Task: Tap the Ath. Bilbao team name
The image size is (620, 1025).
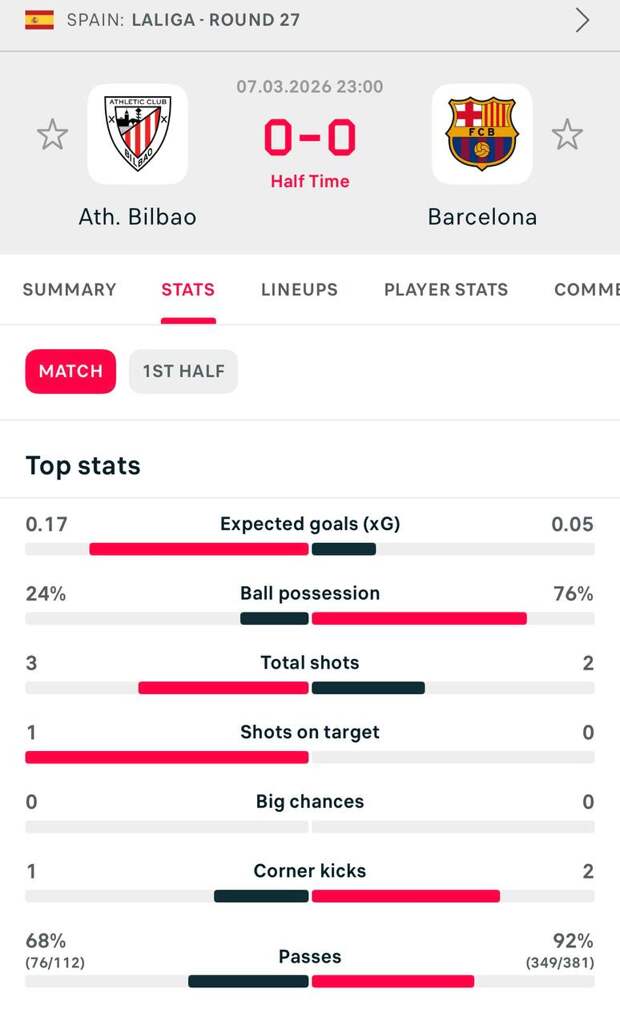Action: (x=137, y=217)
